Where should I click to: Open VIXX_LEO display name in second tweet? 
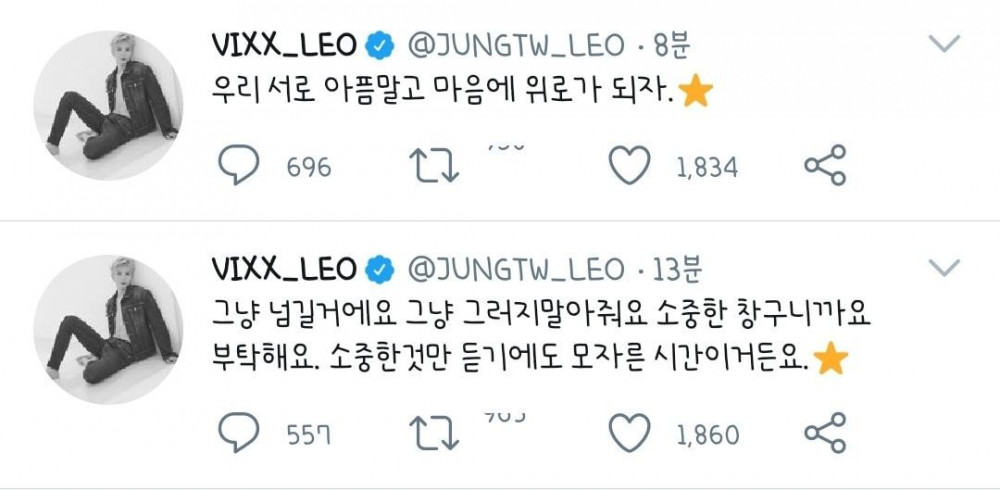pyautogui.click(x=284, y=269)
